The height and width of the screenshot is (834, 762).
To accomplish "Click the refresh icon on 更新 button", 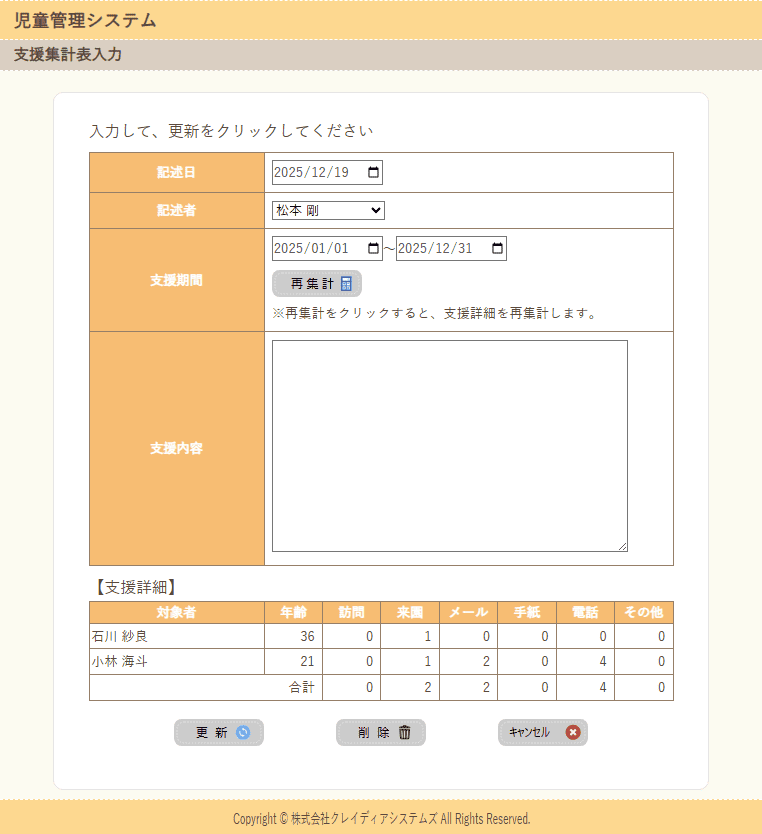I will click(242, 733).
